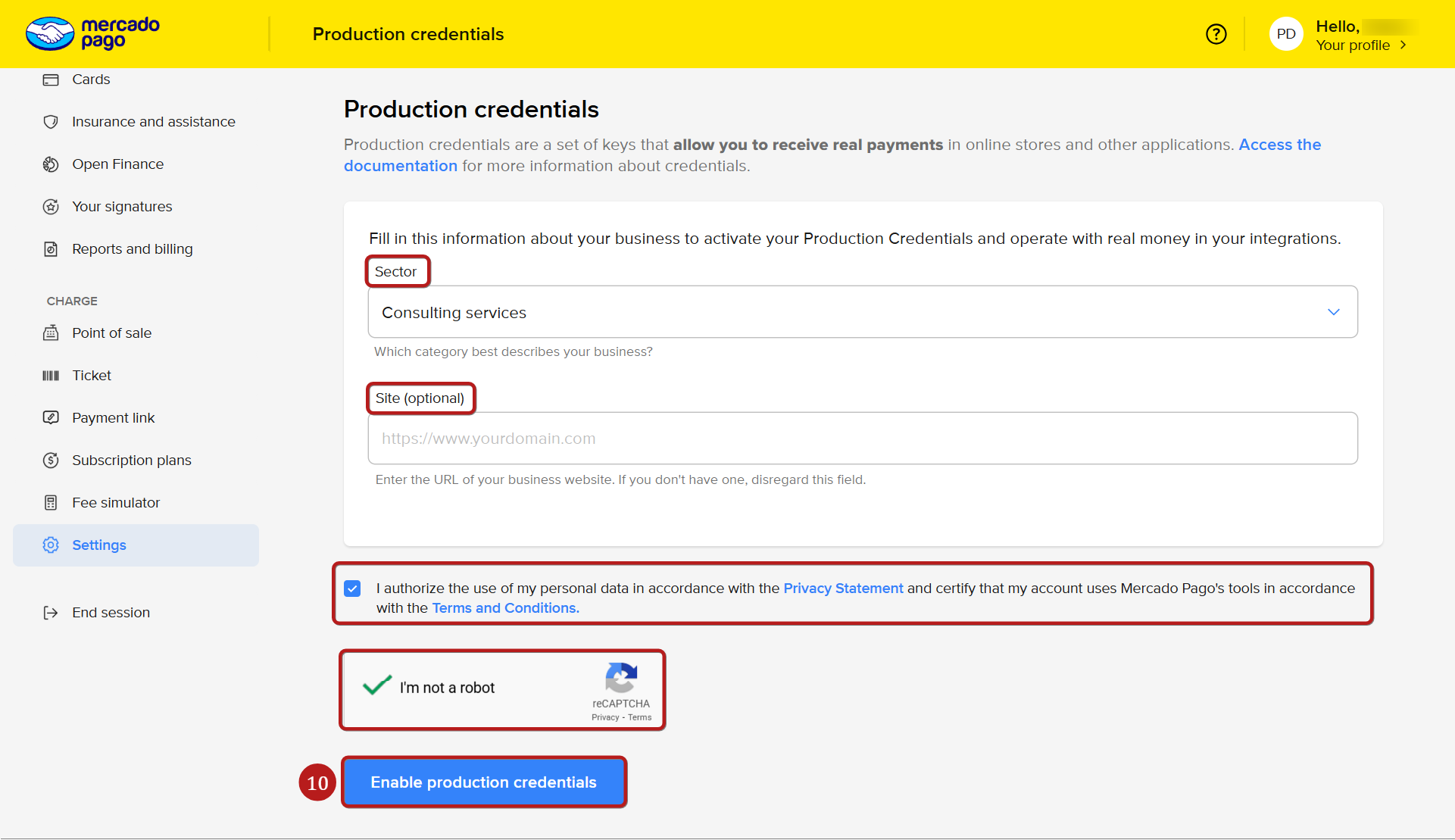Expand the Sector dropdown chevron
1455x840 pixels.
(1333, 312)
